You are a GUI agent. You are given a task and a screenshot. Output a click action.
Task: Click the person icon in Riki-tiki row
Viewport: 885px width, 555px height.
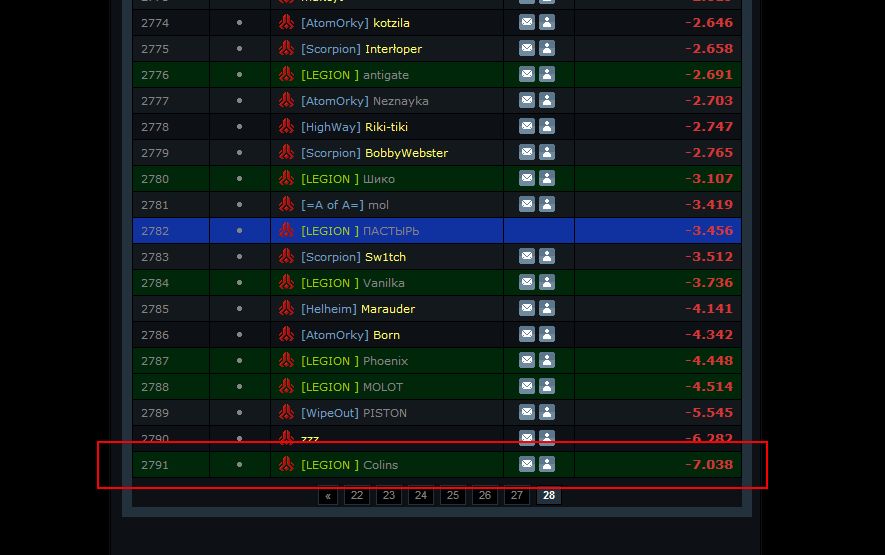(546, 126)
